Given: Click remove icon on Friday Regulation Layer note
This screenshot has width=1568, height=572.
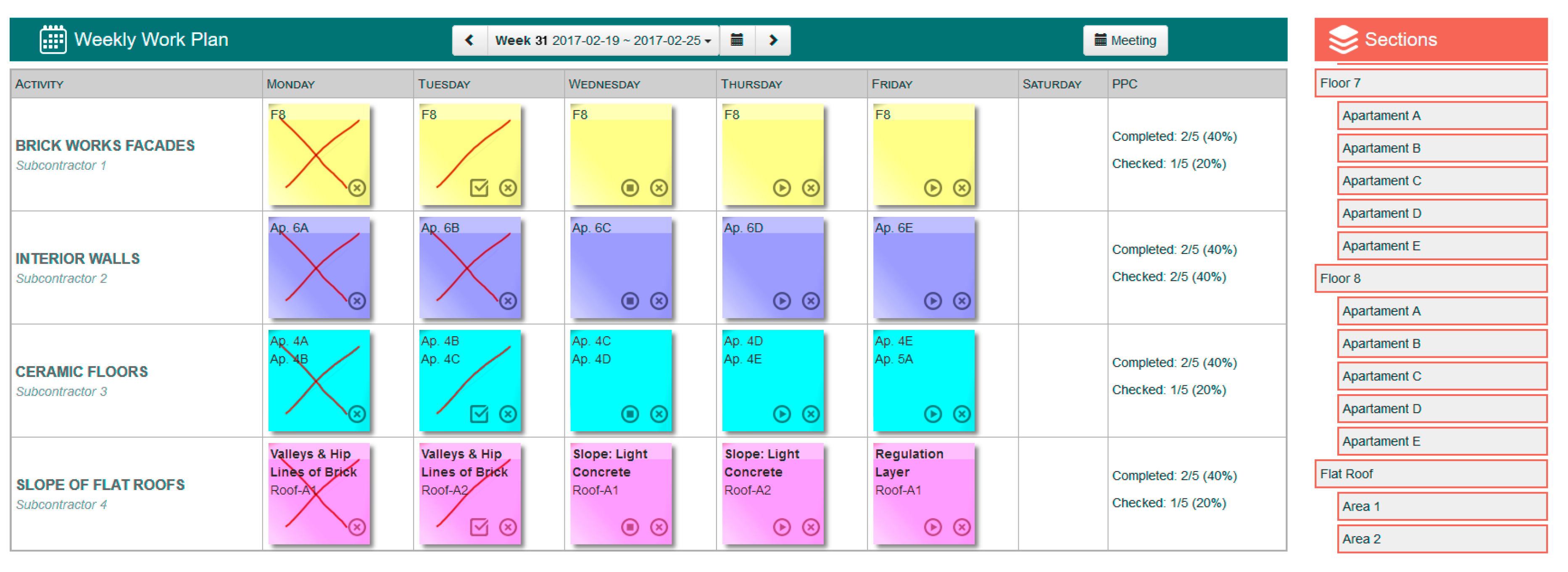Looking at the screenshot, I should click(x=962, y=527).
